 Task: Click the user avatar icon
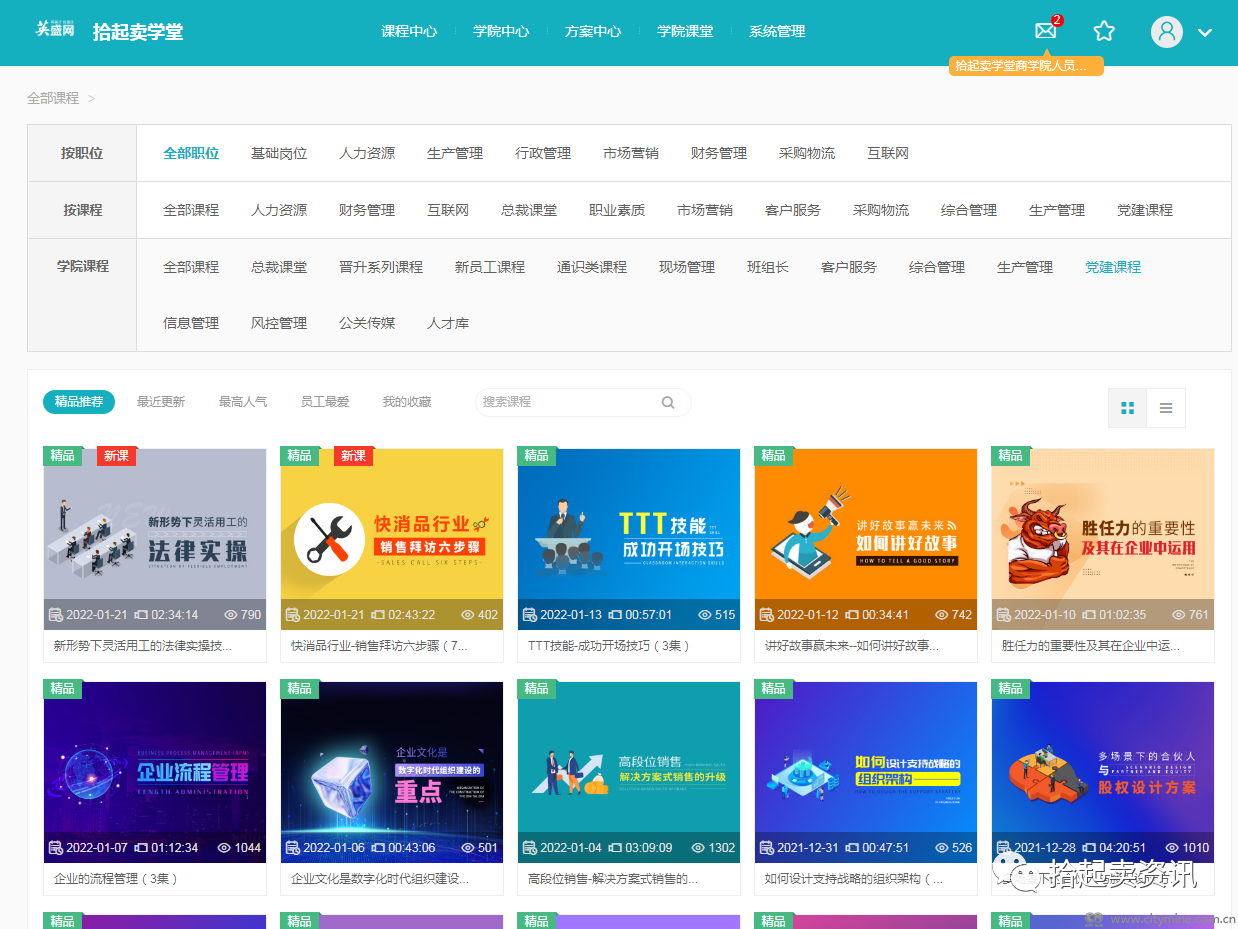tap(1166, 31)
